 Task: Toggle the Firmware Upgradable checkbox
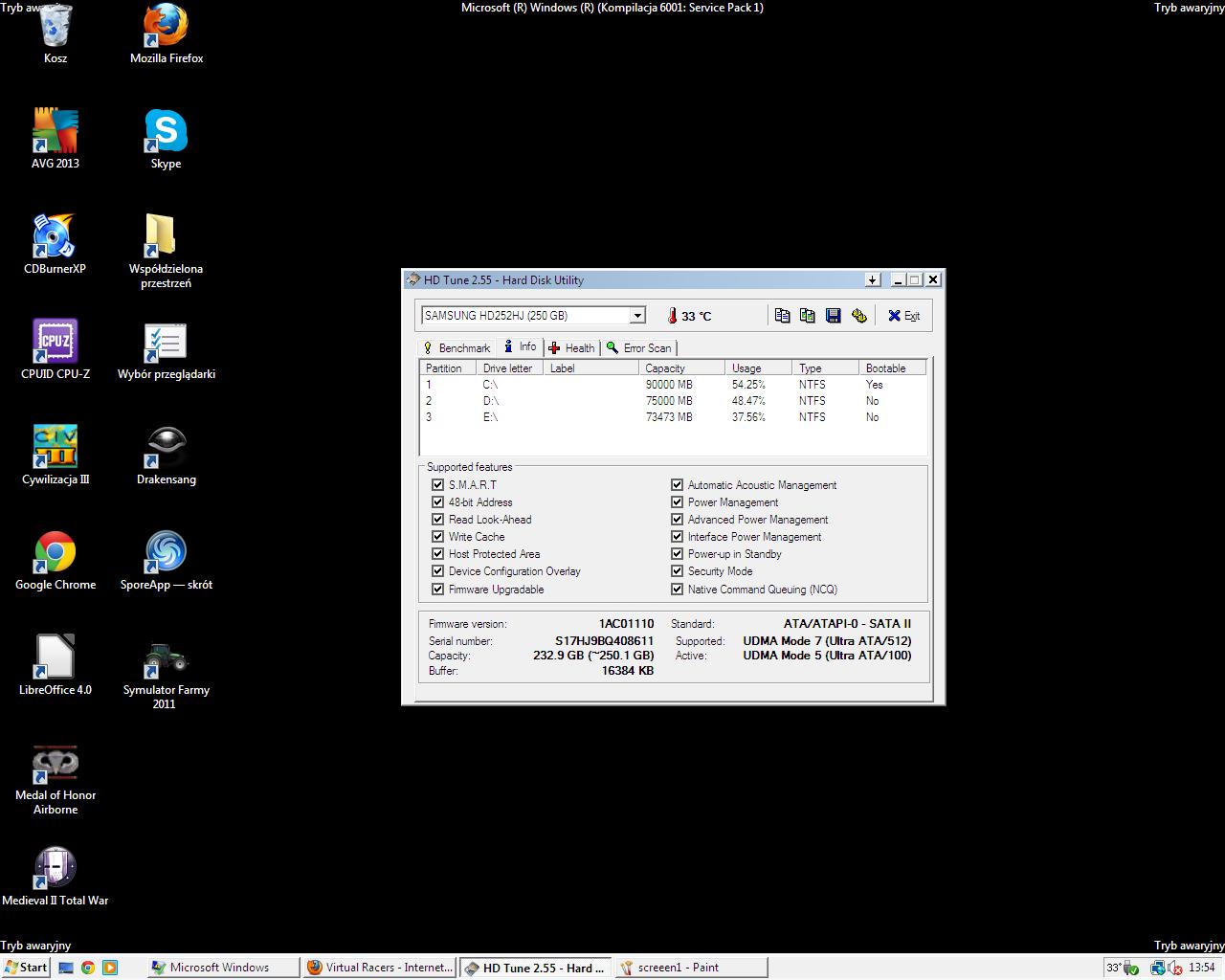click(x=438, y=590)
